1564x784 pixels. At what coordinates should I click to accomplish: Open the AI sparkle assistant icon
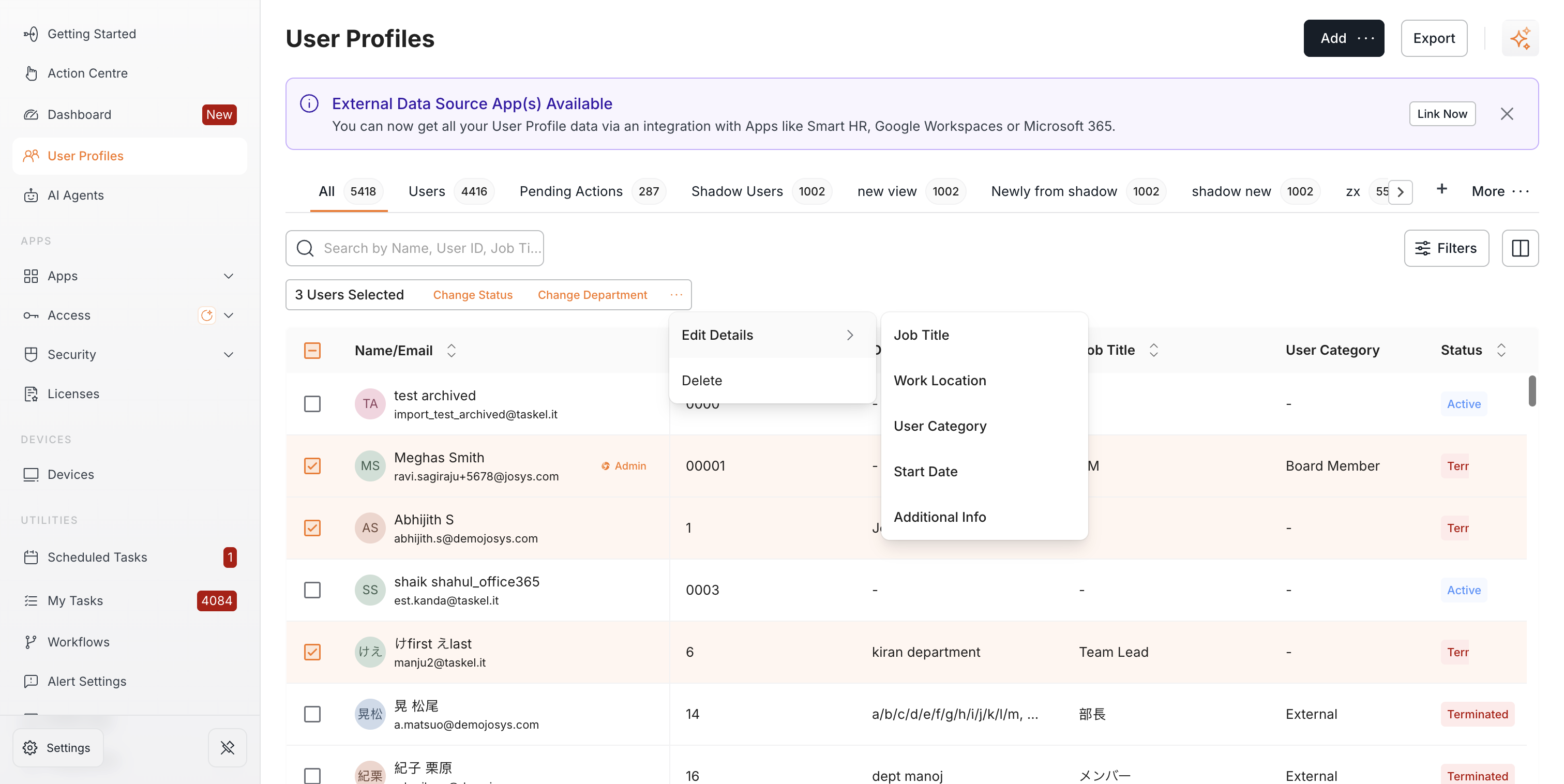click(1520, 38)
